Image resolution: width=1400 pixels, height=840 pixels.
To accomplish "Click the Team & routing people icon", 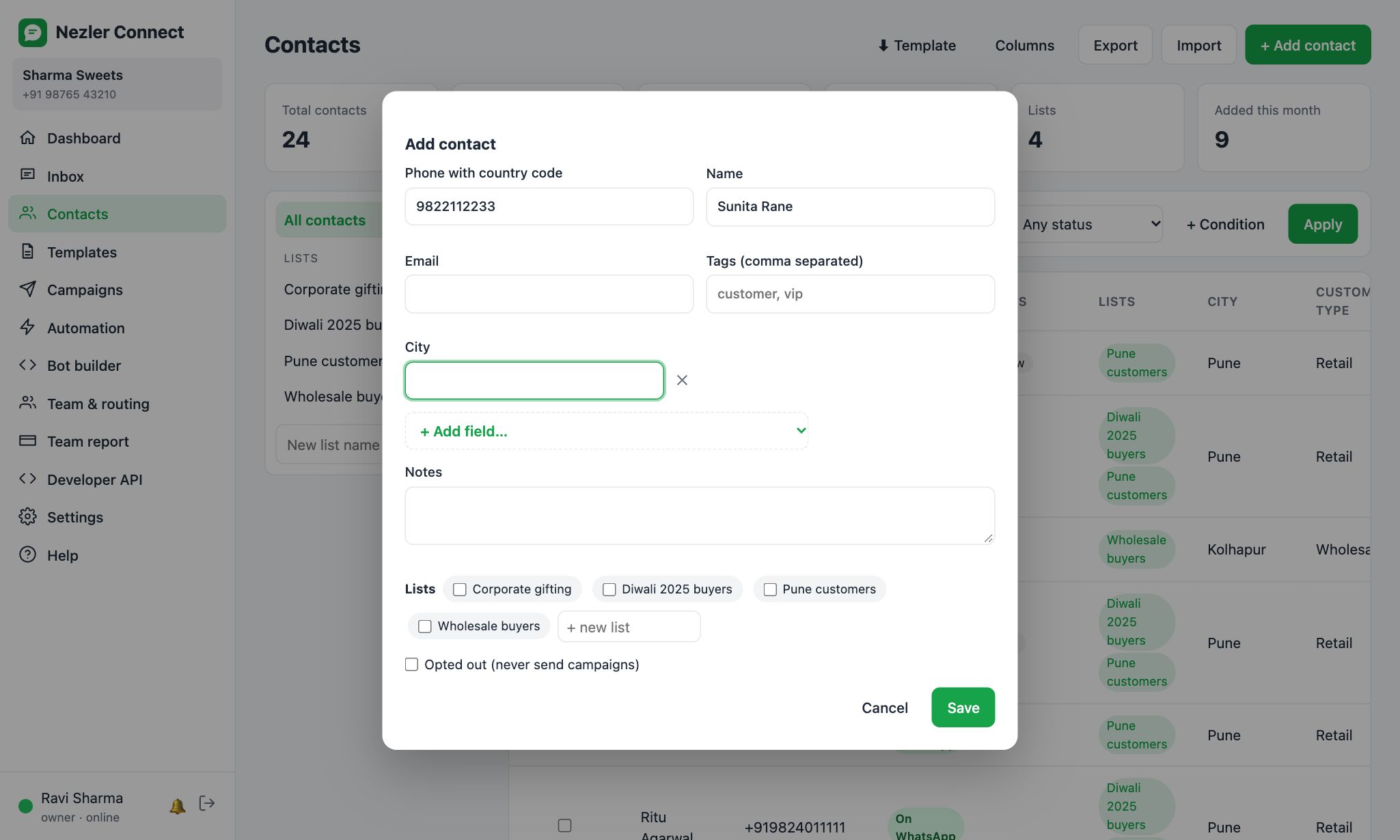I will pos(27,403).
